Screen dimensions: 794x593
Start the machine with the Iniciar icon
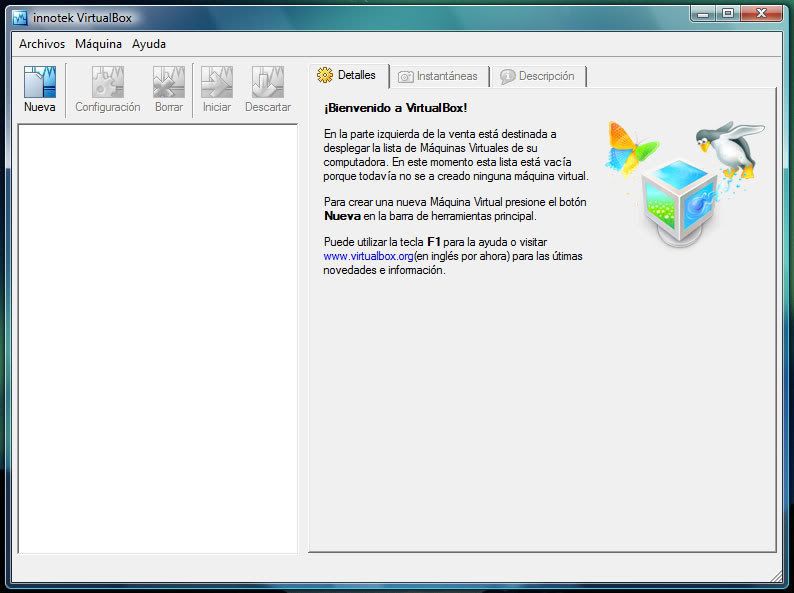[217, 89]
